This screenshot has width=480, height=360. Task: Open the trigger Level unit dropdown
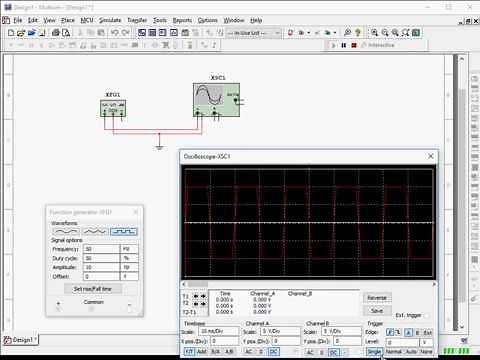pos(426,342)
